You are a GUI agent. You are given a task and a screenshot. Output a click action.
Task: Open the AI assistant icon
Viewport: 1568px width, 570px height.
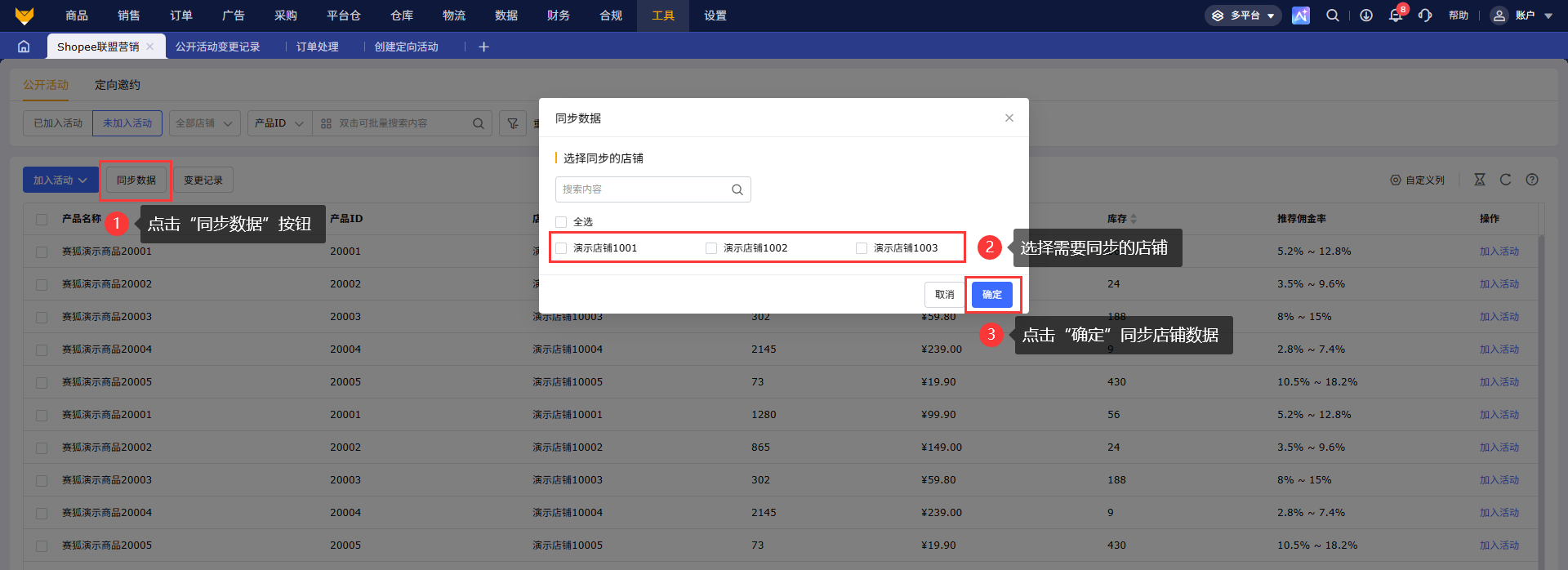[1301, 16]
